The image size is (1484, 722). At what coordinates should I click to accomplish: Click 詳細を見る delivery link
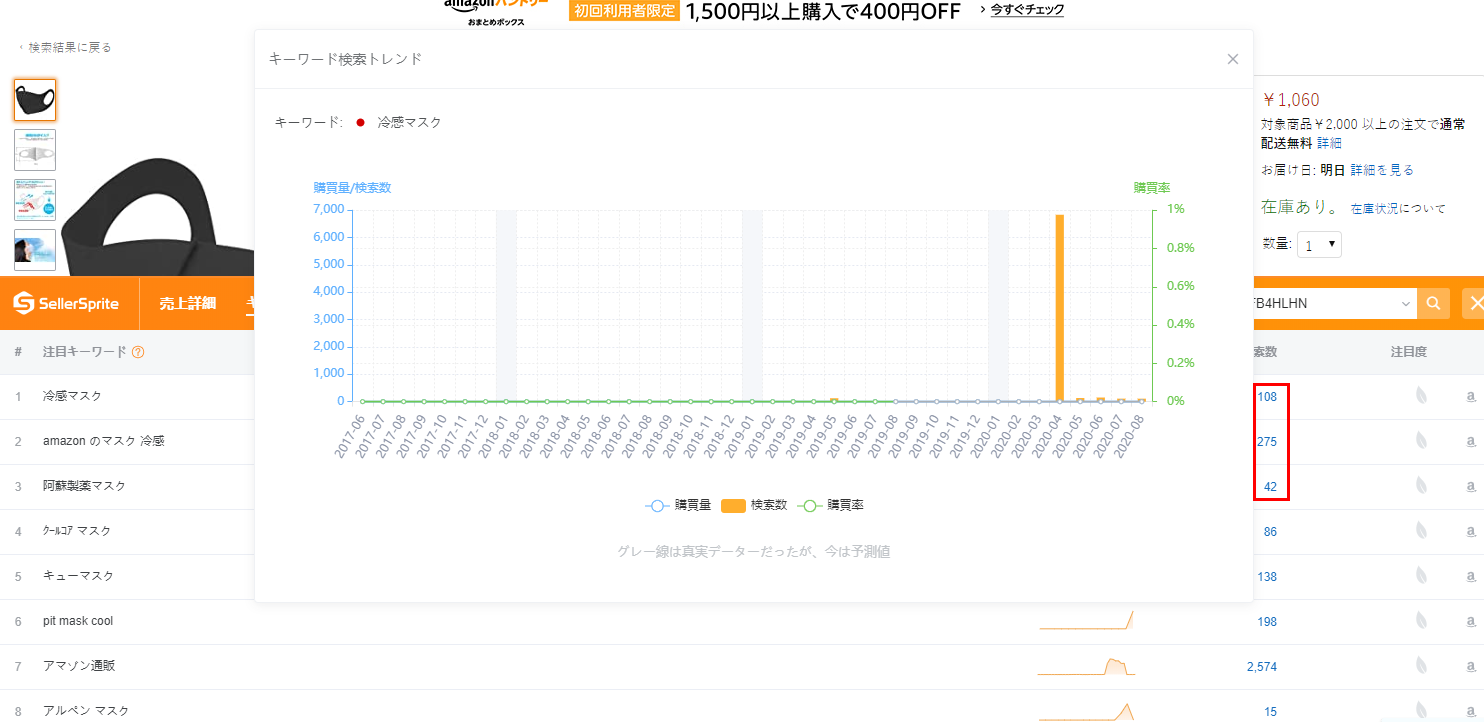[1382, 170]
